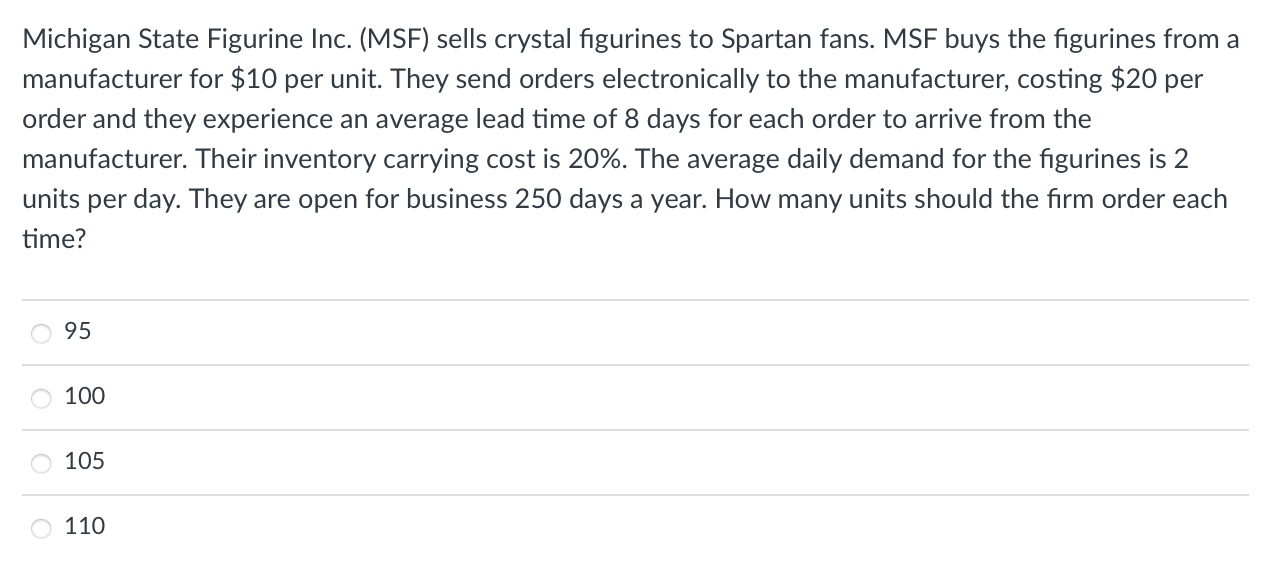Choose the 105 radio button
This screenshot has height=568, width=1272.
[39, 463]
